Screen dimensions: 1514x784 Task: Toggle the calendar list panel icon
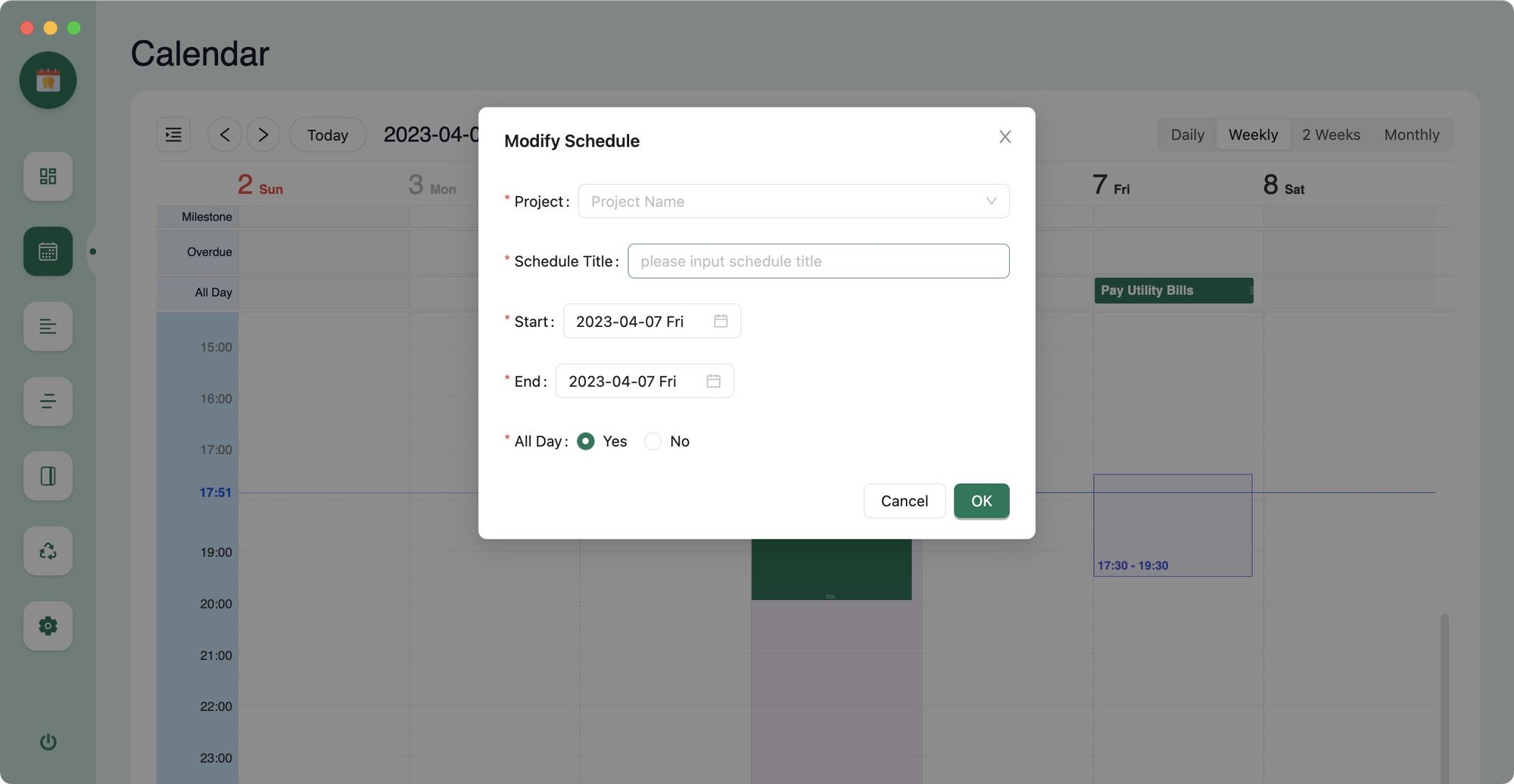coord(173,135)
